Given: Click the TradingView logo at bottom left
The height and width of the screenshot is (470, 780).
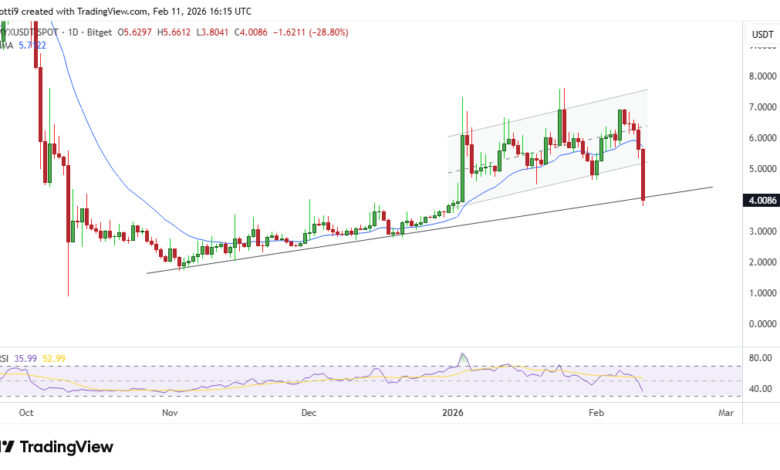Looking at the screenshot, I should click(x=58, y=447).
